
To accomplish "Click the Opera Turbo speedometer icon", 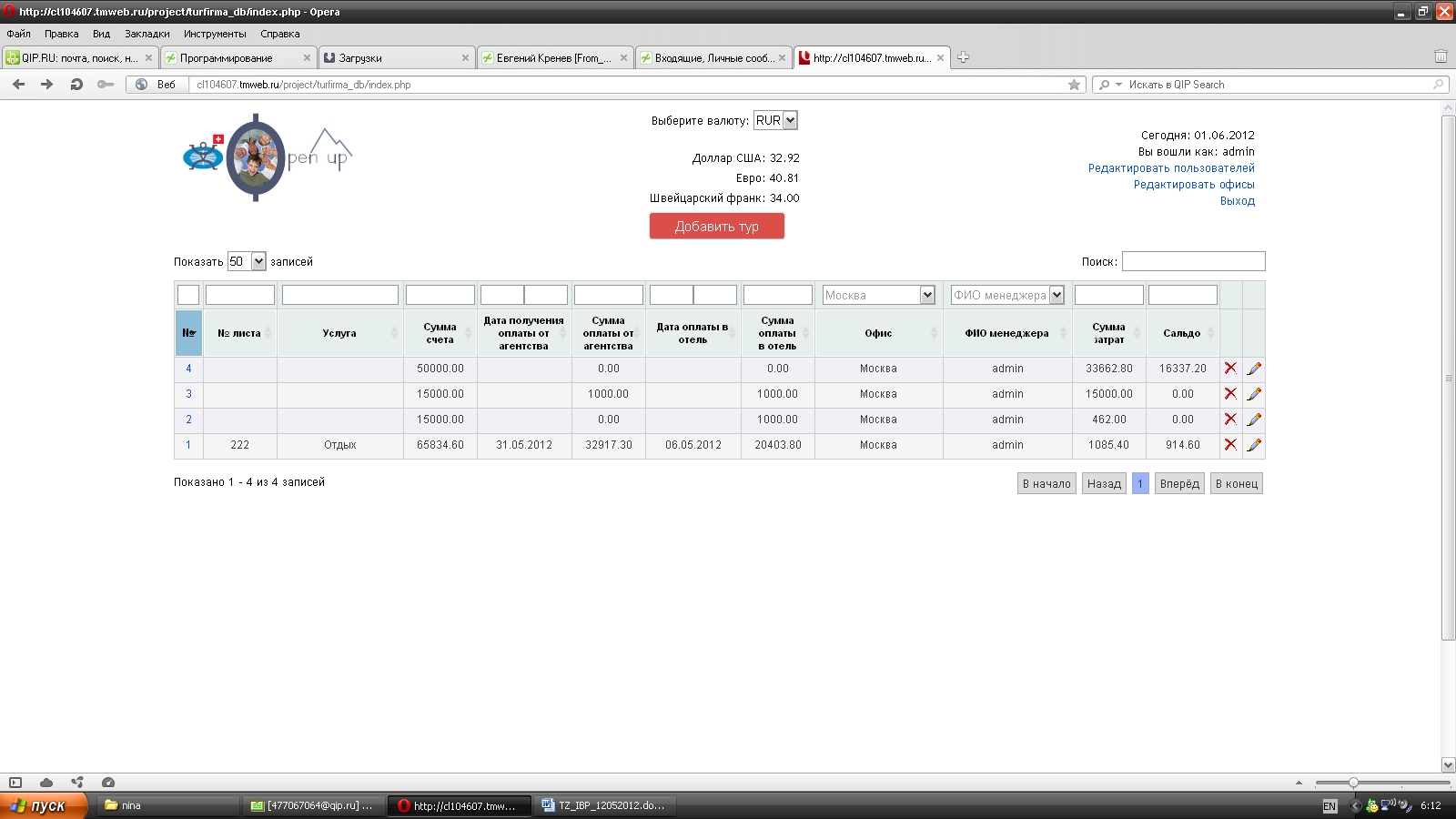I will click(108, 783).
